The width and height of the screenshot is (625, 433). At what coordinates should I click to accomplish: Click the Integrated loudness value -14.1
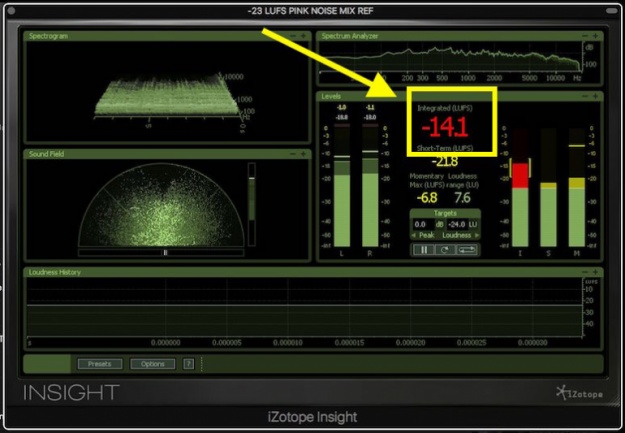pos(444,128)
